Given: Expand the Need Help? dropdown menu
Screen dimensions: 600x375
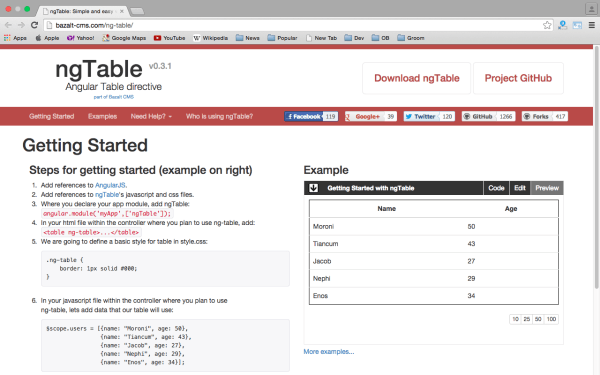Looking at the screenshot, I should (151, 116).
